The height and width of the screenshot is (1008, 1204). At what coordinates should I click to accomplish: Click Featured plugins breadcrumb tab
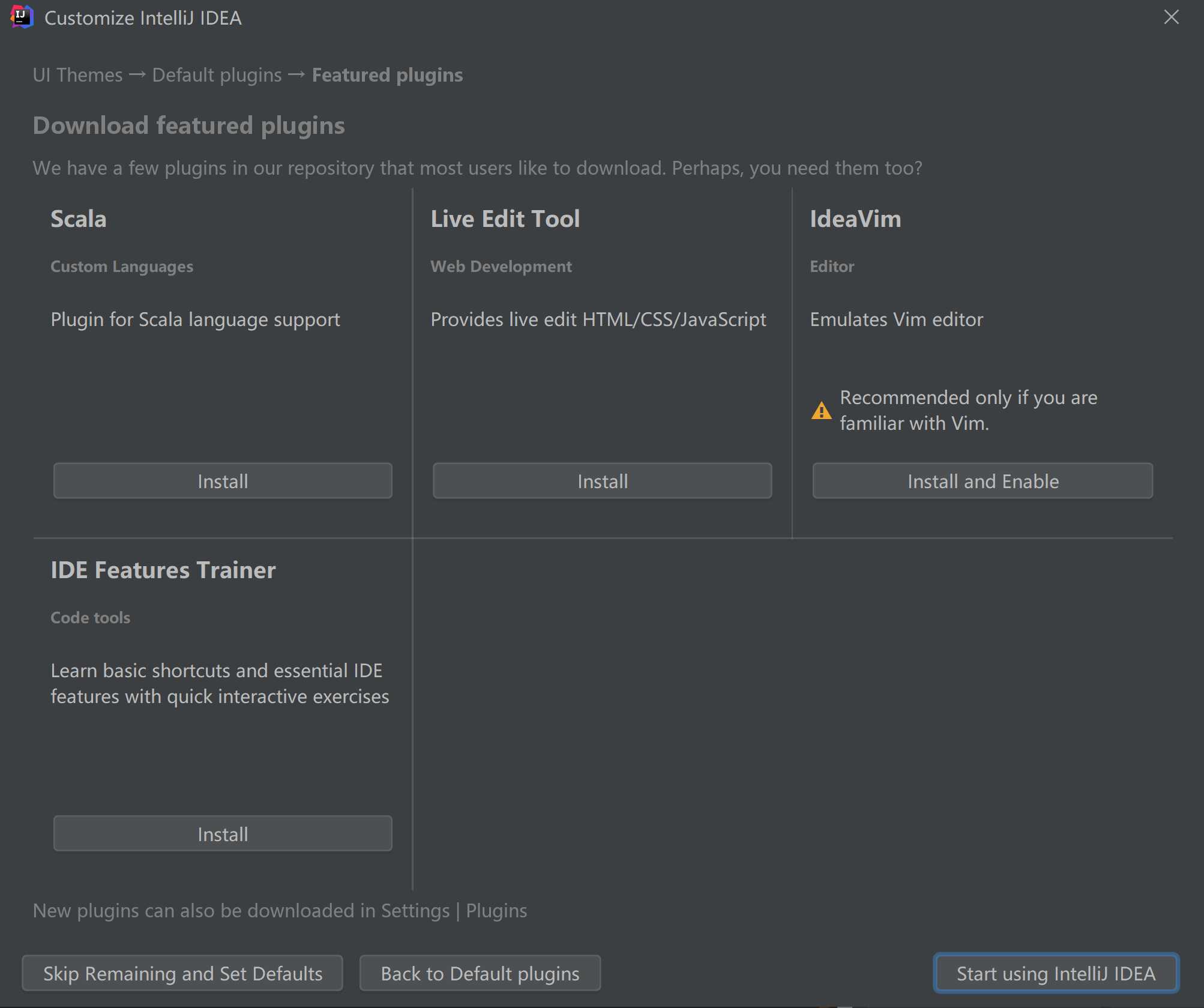tap(387, 74)
